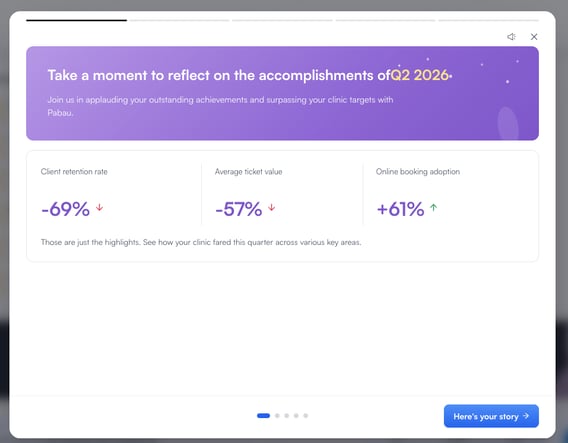Click red down arrow beside -69%
The image size is (568, 443).
coord(99,208)
